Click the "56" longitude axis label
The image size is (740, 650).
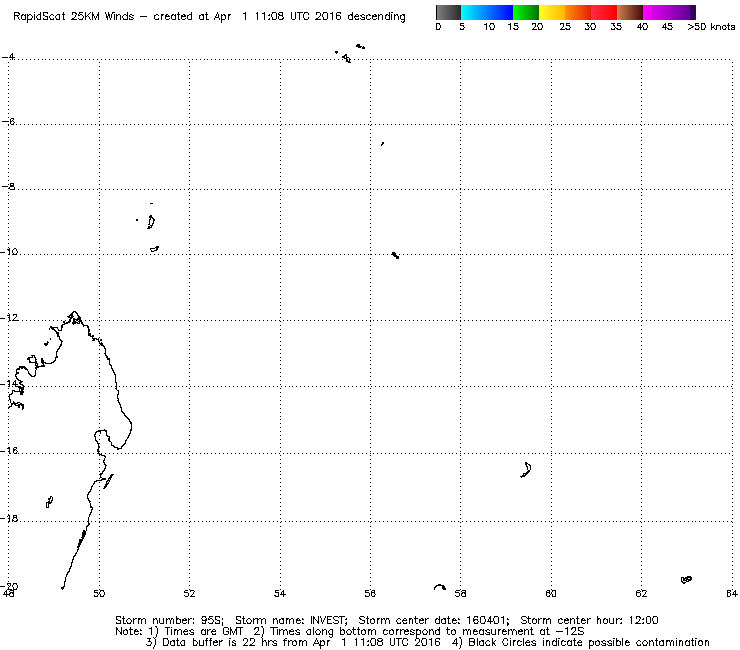point(370,594)
